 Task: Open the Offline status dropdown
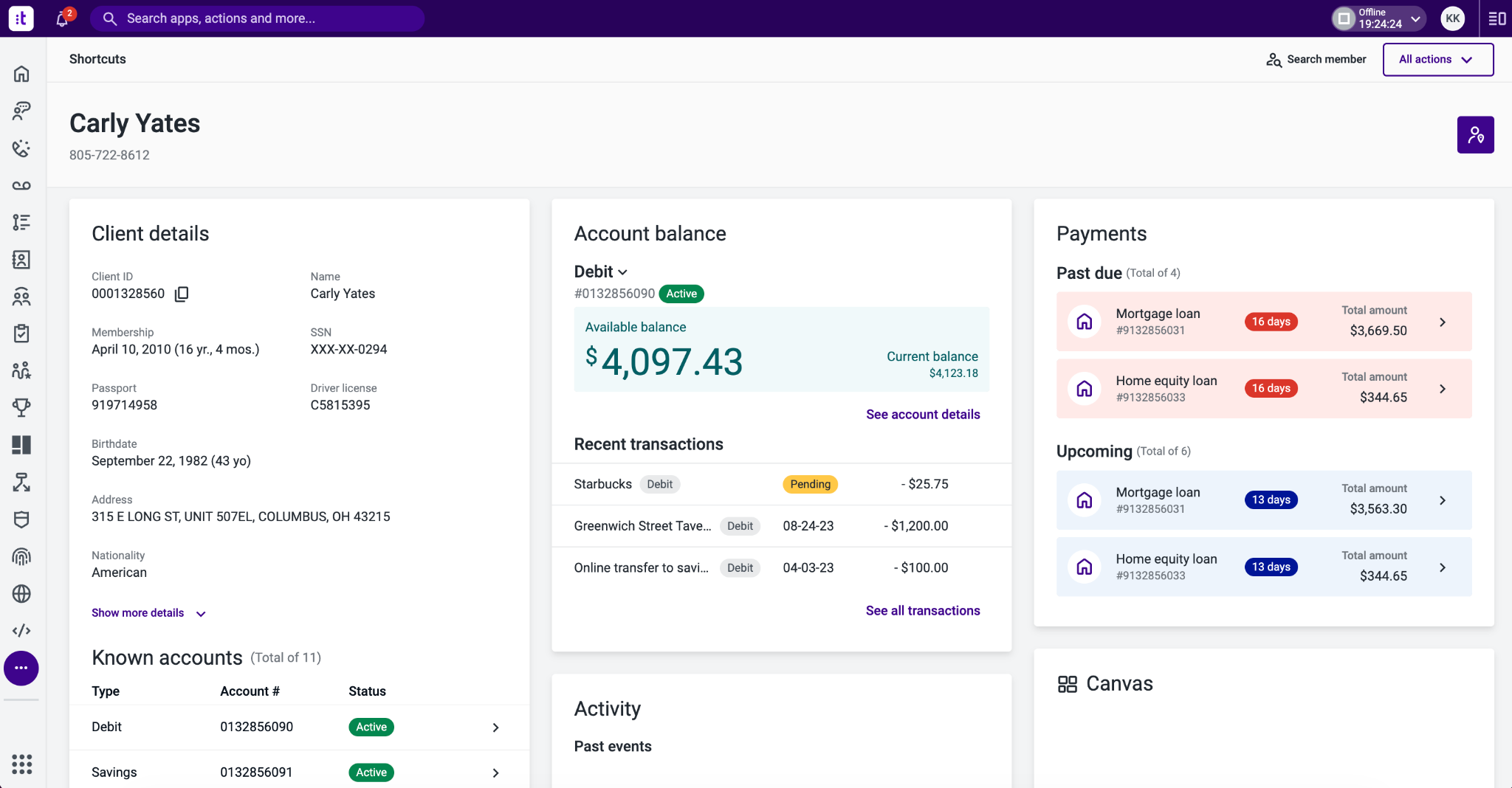pyautogui.click(x=1378, y=18)
